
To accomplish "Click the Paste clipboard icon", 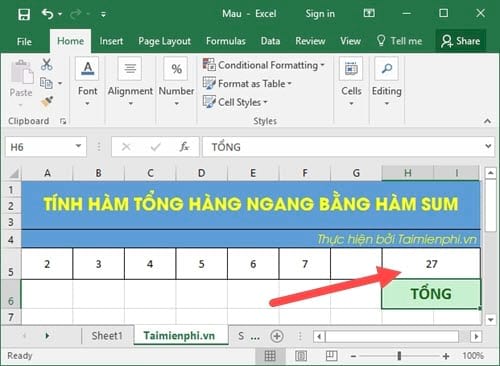I will pyautogui.click(x=21, y=72).
